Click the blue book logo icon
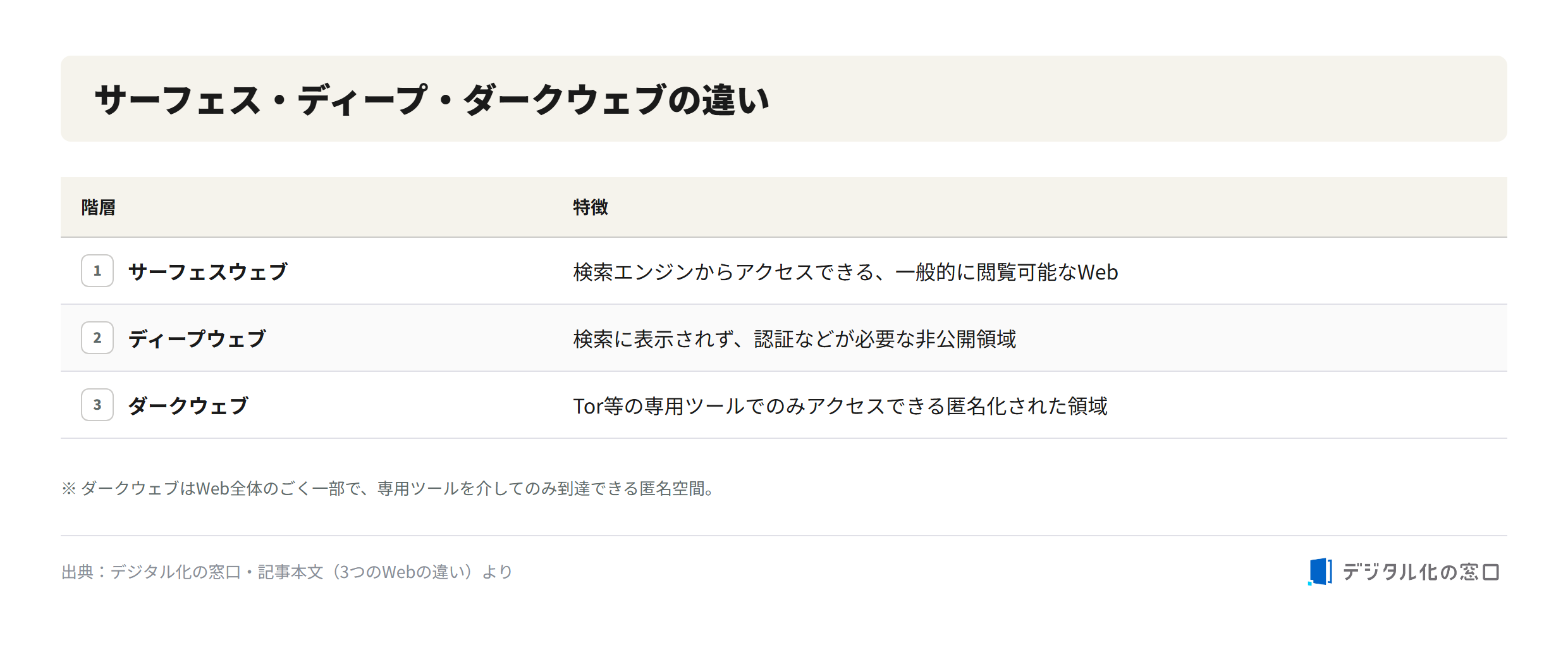This screenshot has height=645, width=1568. click(x=1320, y=572)
